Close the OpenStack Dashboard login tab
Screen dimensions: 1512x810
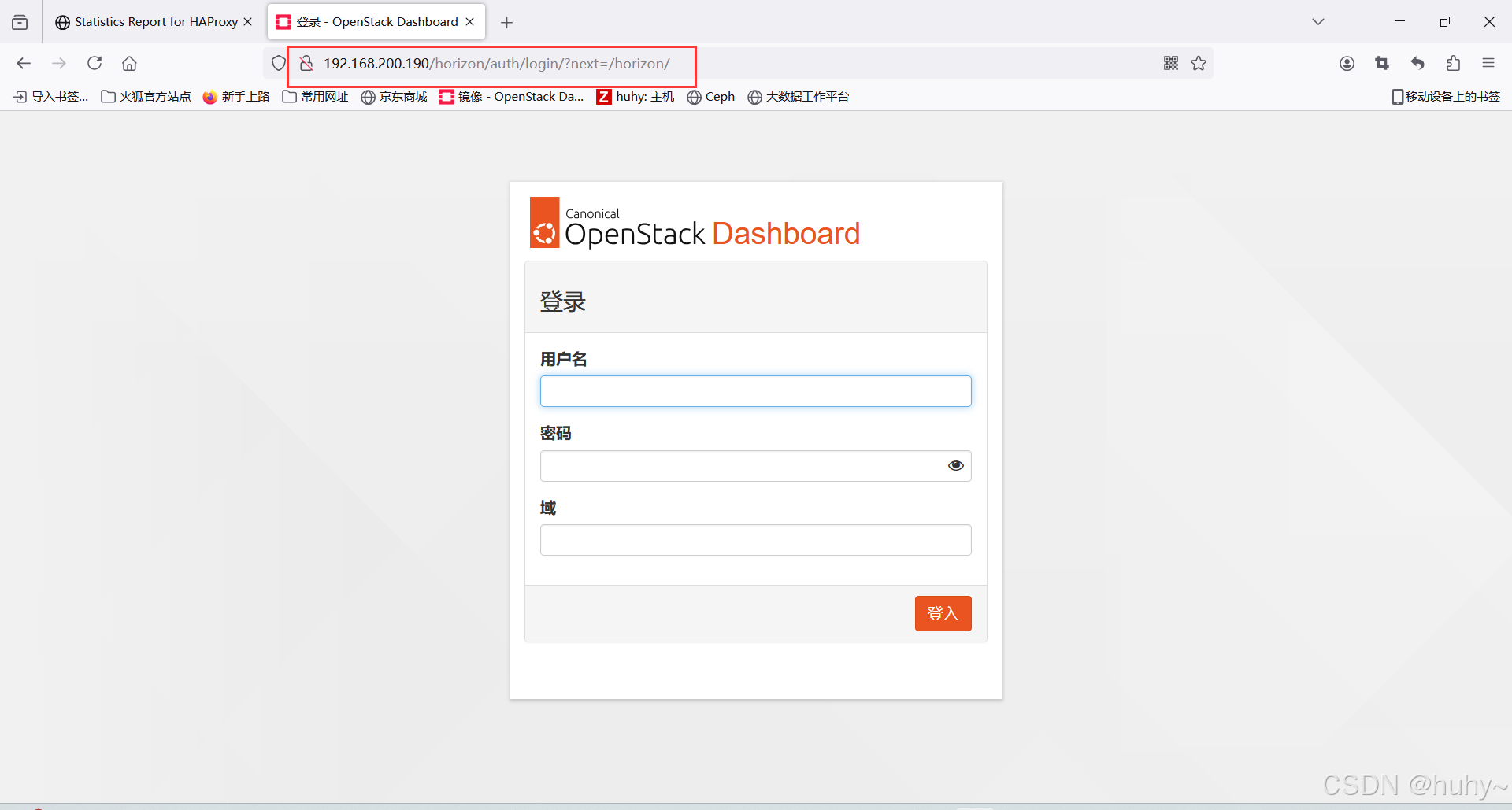point(470,22)
